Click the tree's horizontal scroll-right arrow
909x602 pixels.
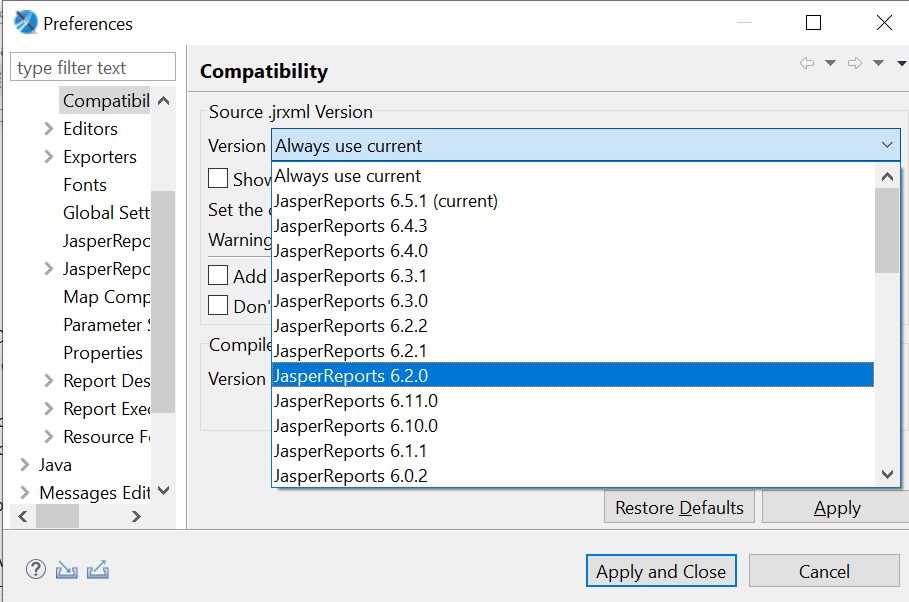pos(136,516)
